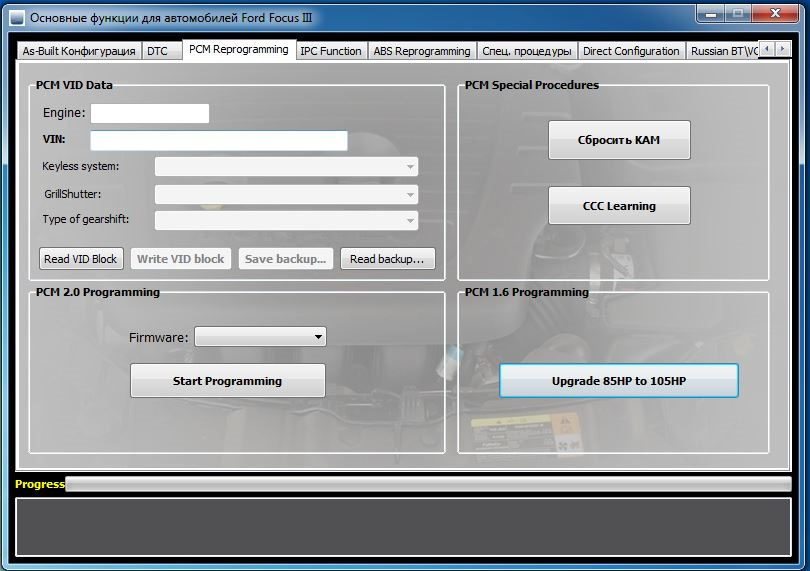Open the GrillShutter dropdown
The width and height of the screenshot is (810, 571).
click(286, 194)
